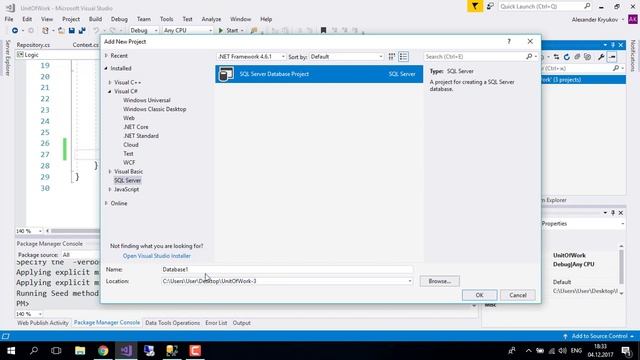Click the Solution Explorer properties wrench icon
640x360 pixels.
601,57
